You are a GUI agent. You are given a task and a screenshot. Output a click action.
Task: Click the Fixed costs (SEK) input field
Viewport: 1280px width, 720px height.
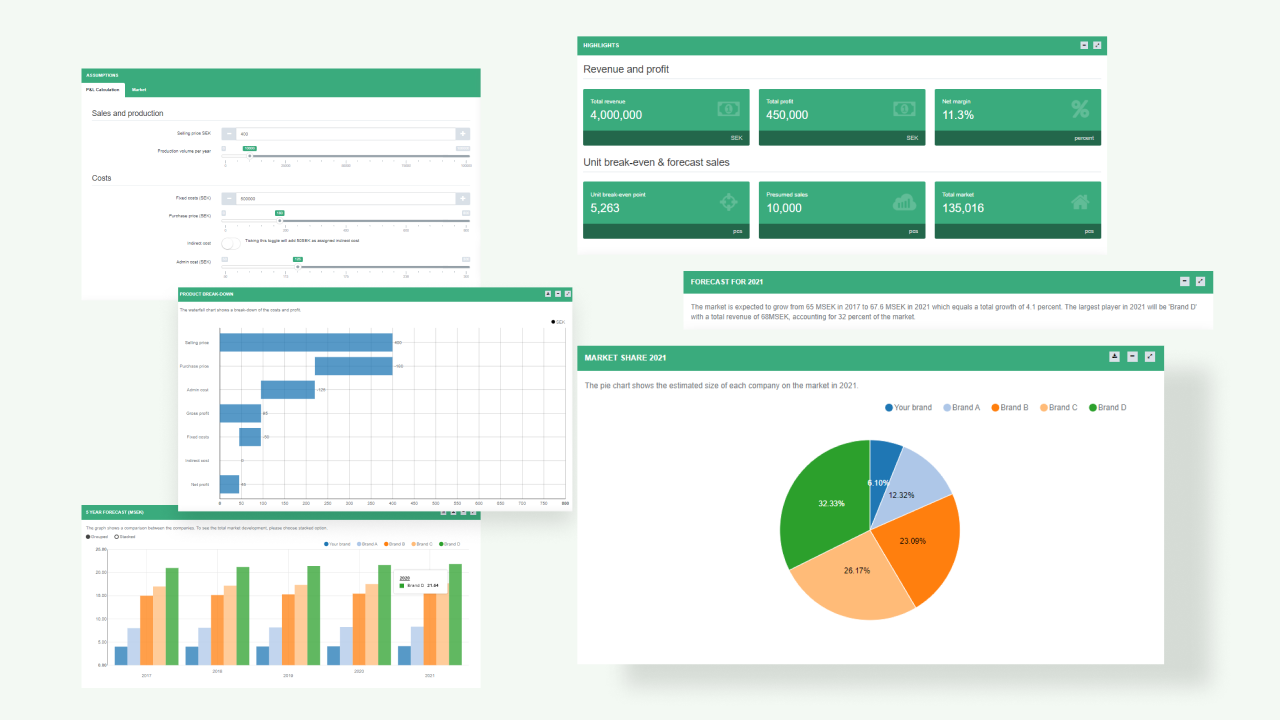click(x=346, y=198)
